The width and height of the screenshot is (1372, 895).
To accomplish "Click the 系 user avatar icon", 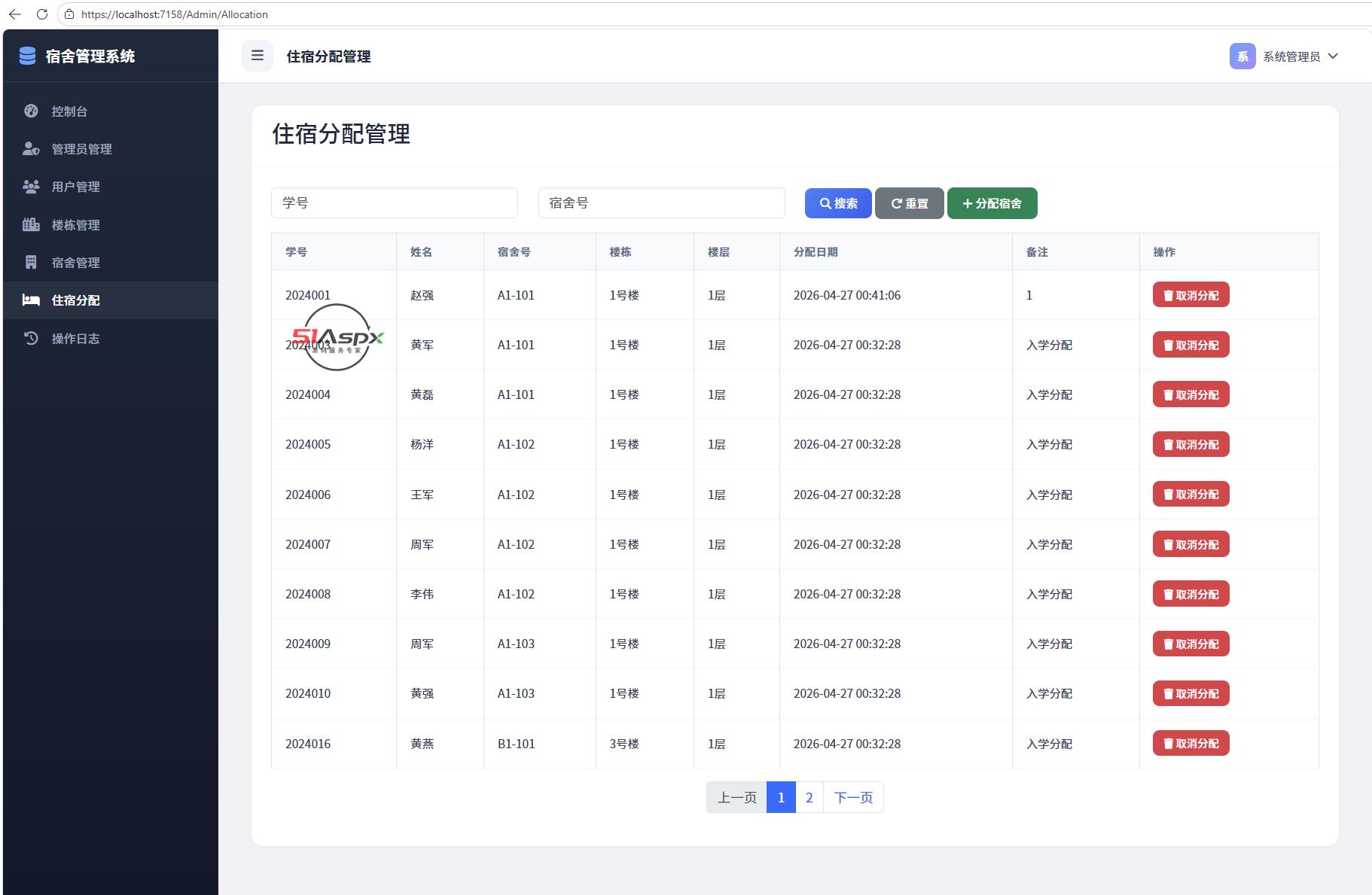I will coord(1242,56).
